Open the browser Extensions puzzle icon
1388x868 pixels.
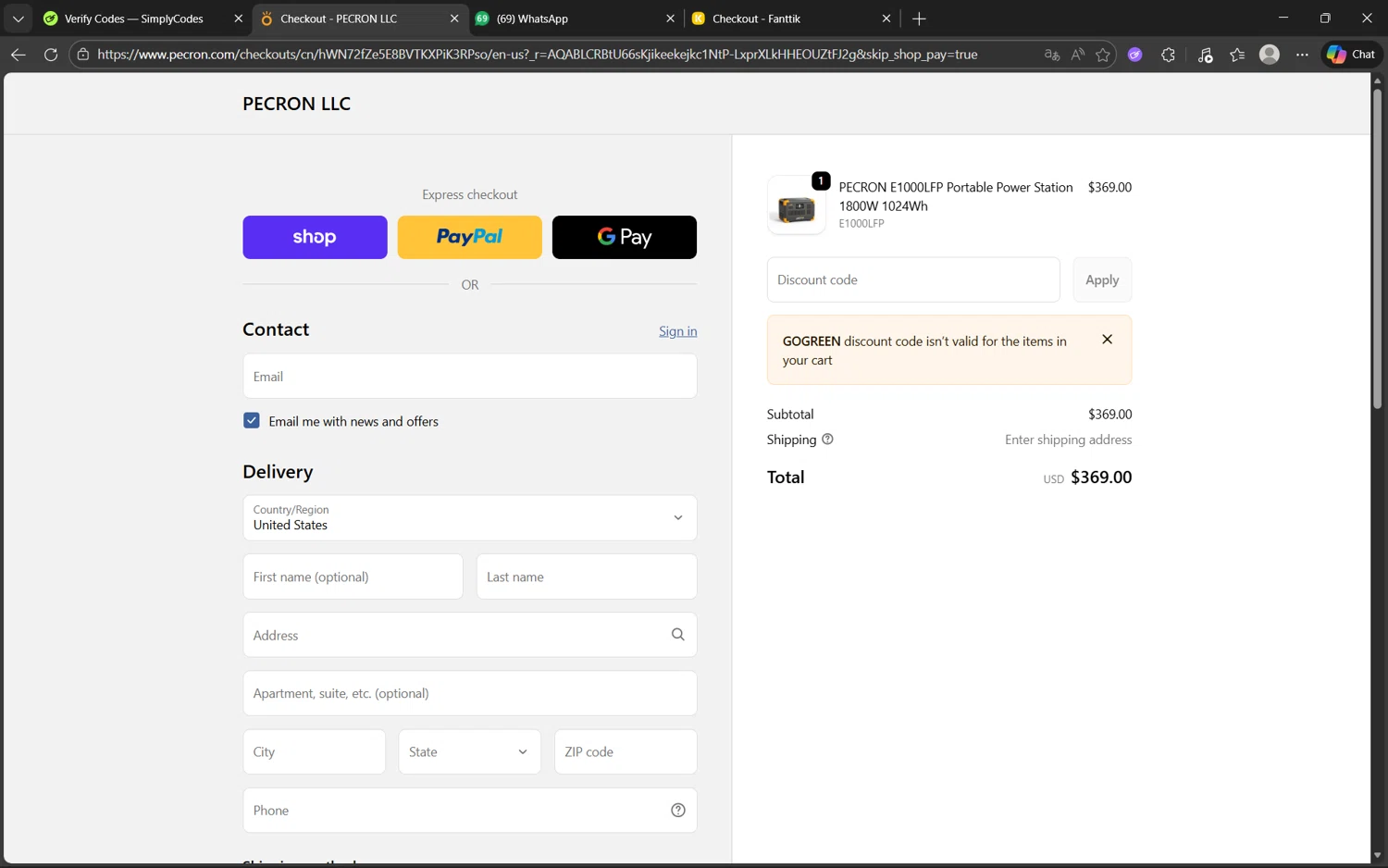click(1169, 55)
